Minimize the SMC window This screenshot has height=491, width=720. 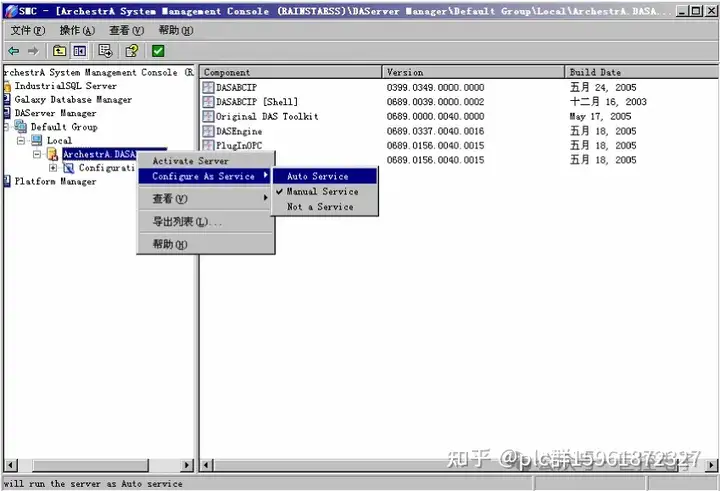(x=682, y=11)
